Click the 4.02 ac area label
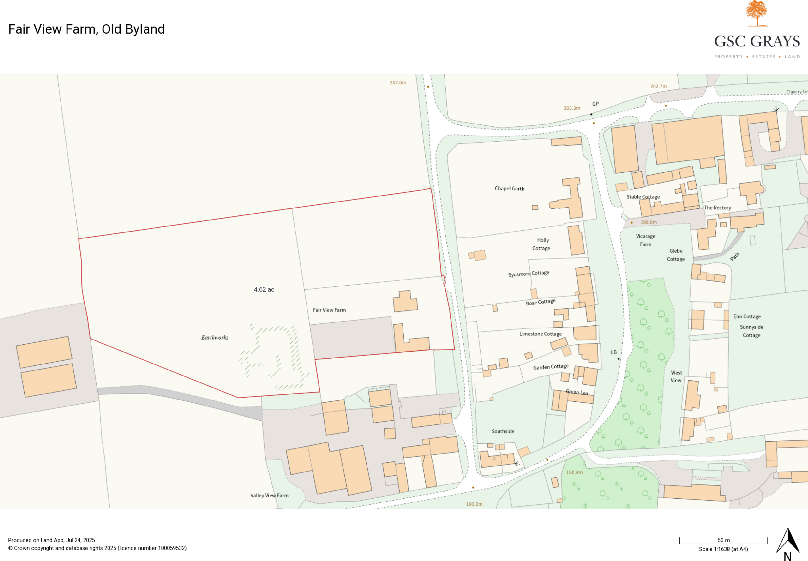Image resolution: width=808 pixels, height=561 pixels. pos(264,290)
